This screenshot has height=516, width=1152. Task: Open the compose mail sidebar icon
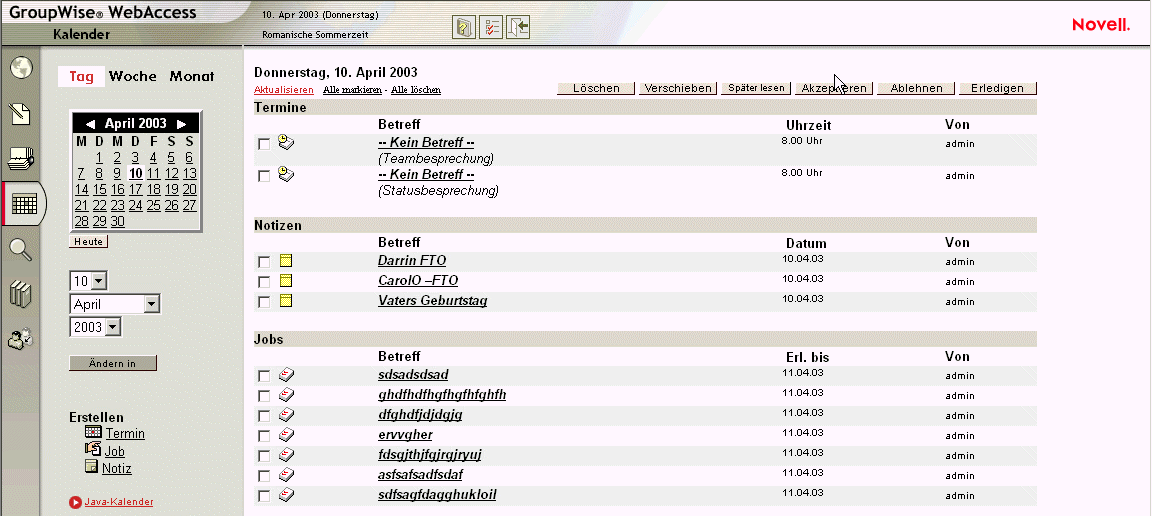[x=21, y=114]
